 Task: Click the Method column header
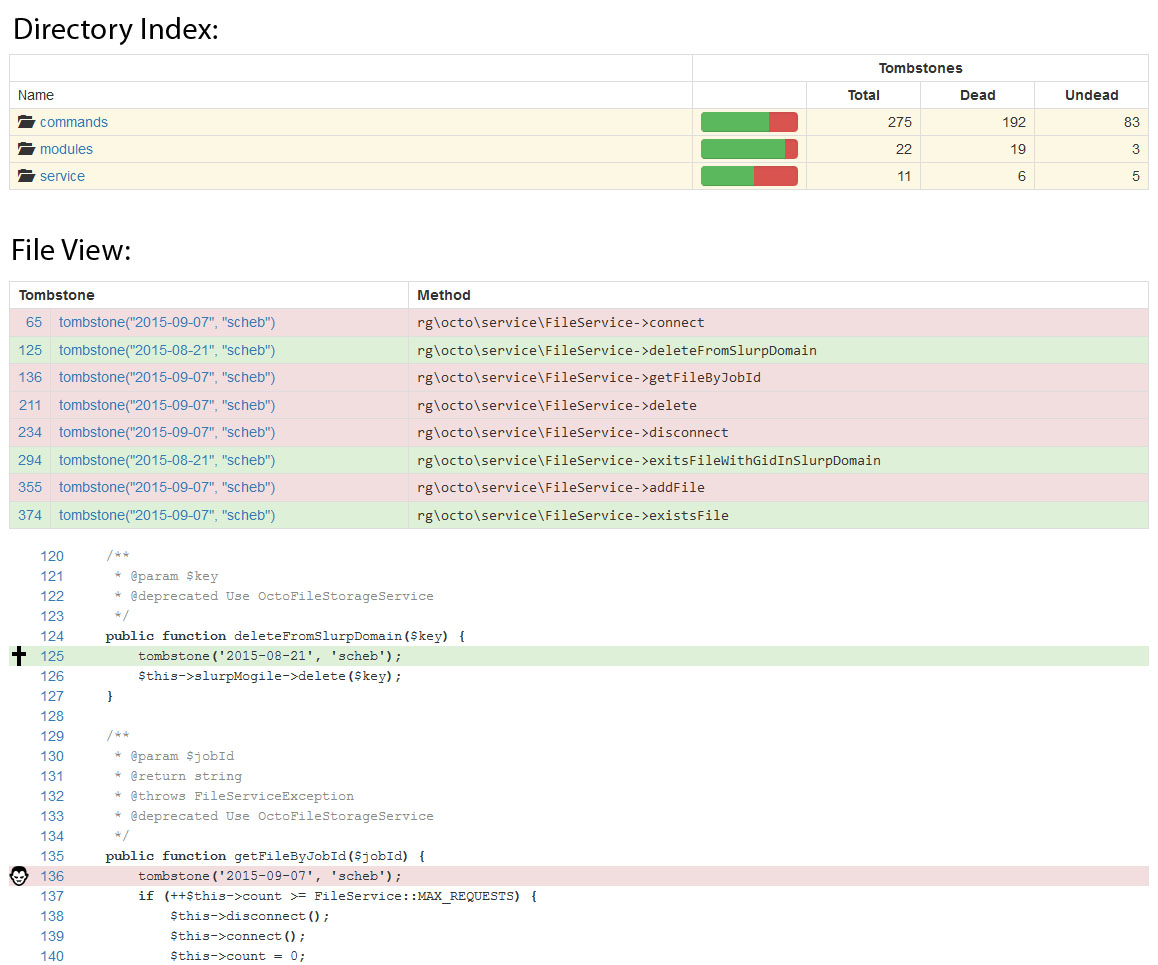pos(444,295)
